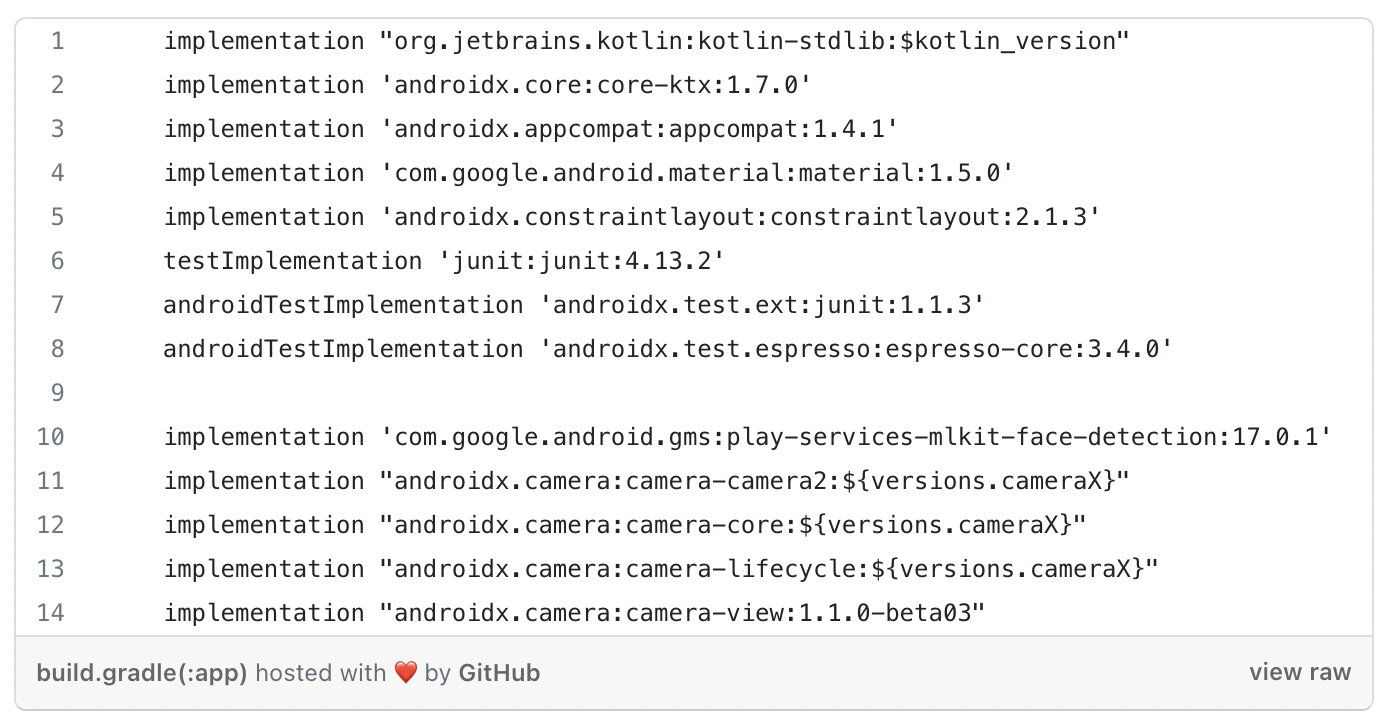
Task: Select line number 11
Action: click(50, 481)
